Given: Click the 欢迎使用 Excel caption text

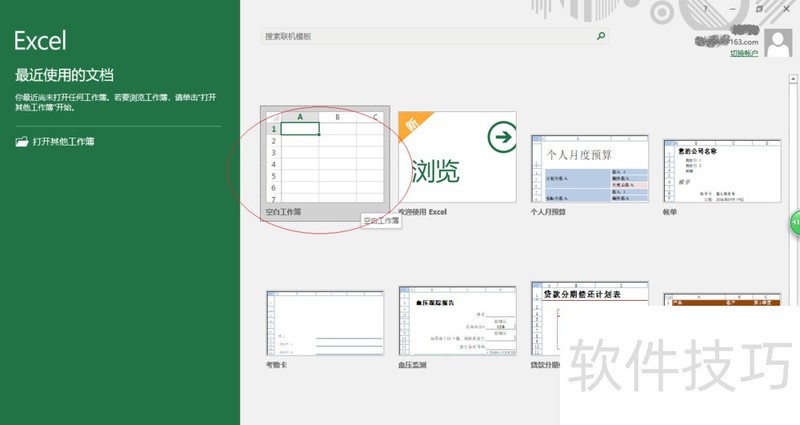Looking at the screenshot, I should click(x=422, y=212).
